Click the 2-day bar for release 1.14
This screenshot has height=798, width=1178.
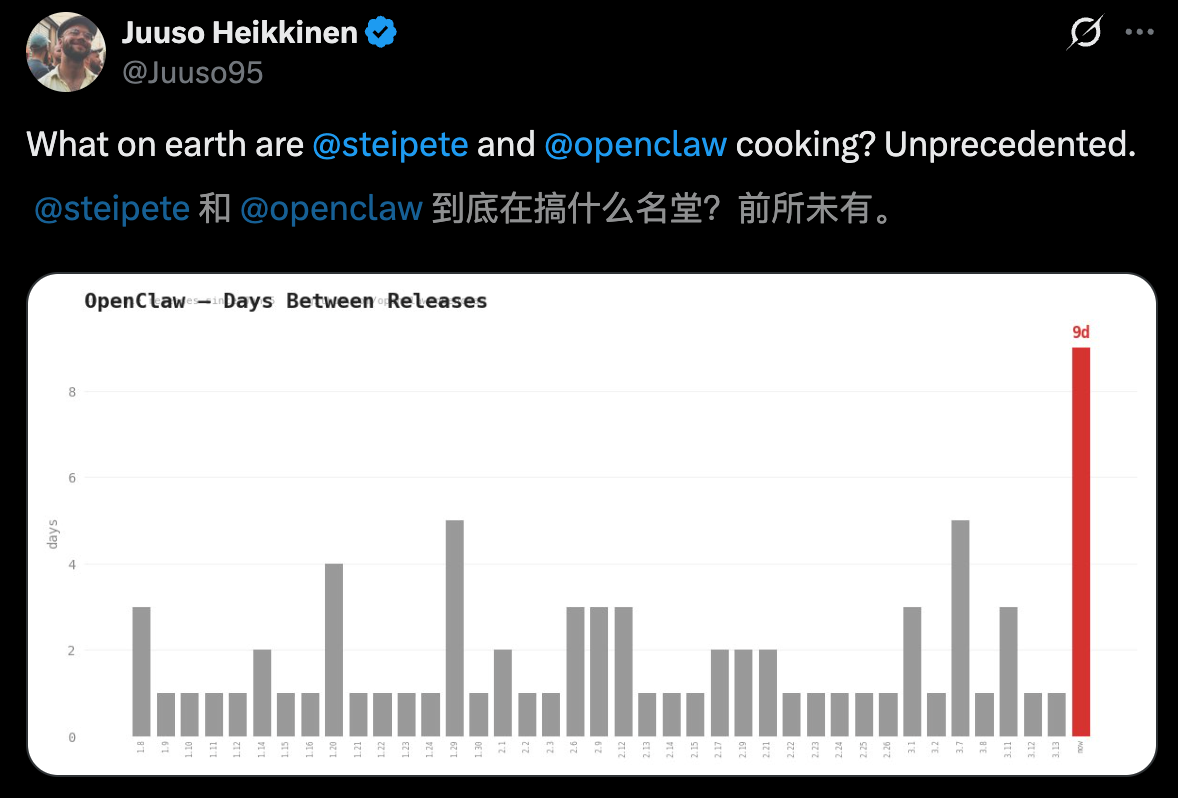tap(262, 693)
